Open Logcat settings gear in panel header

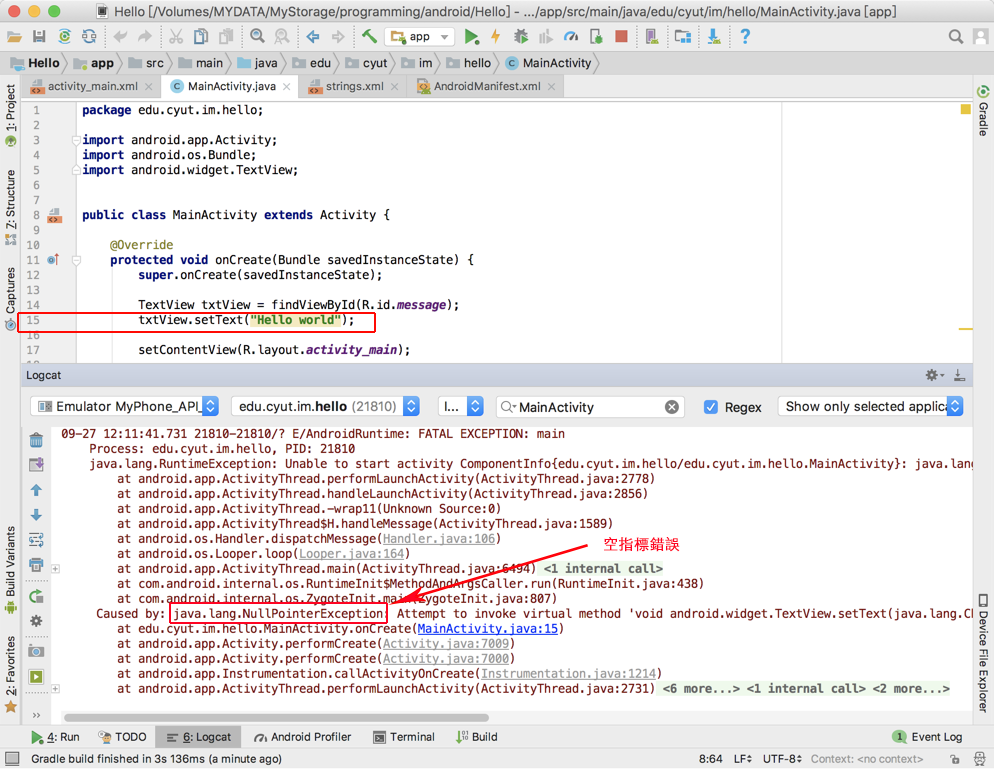point(934,375)
